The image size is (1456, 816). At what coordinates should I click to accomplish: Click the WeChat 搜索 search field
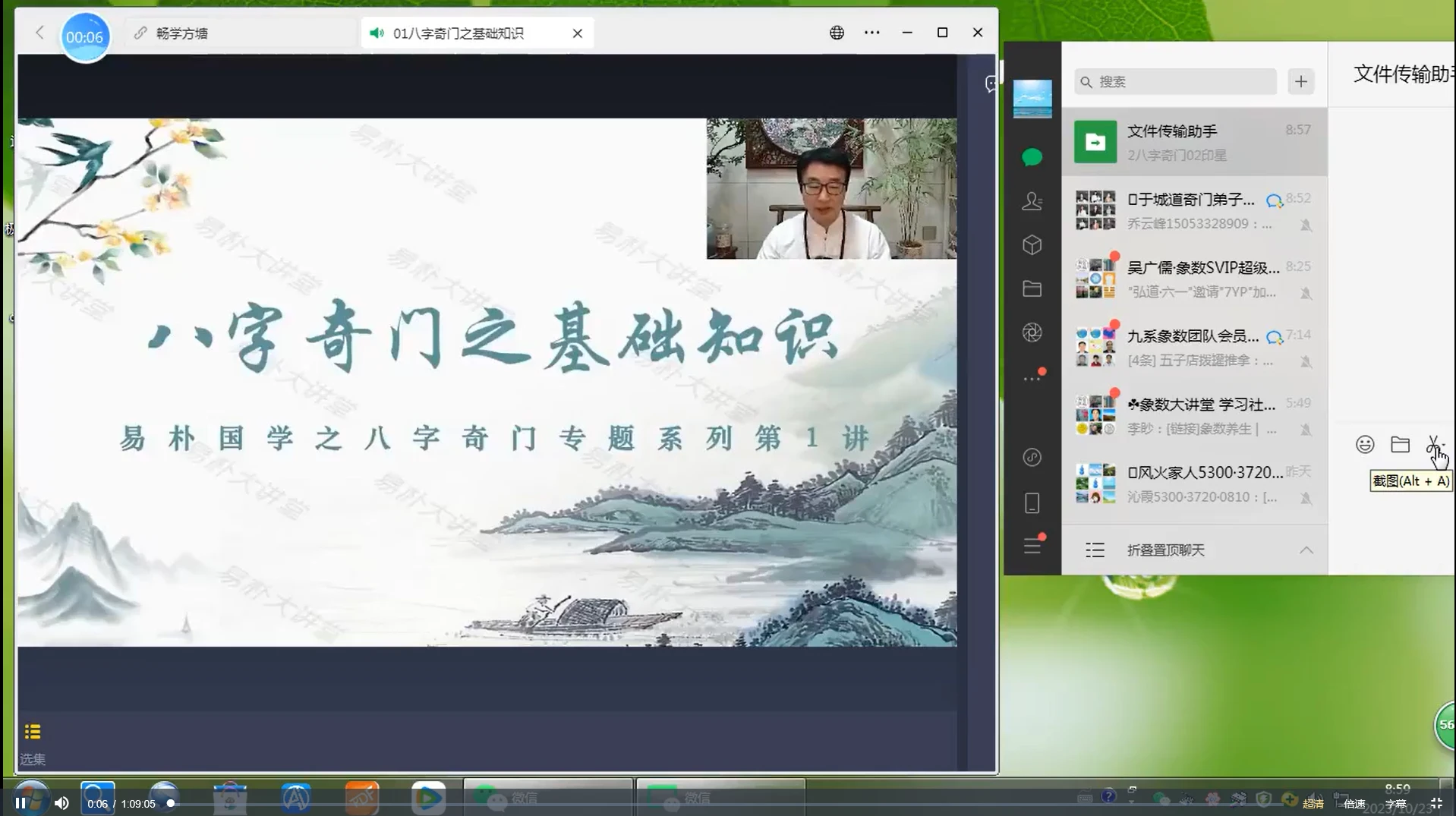[1175, 82]
